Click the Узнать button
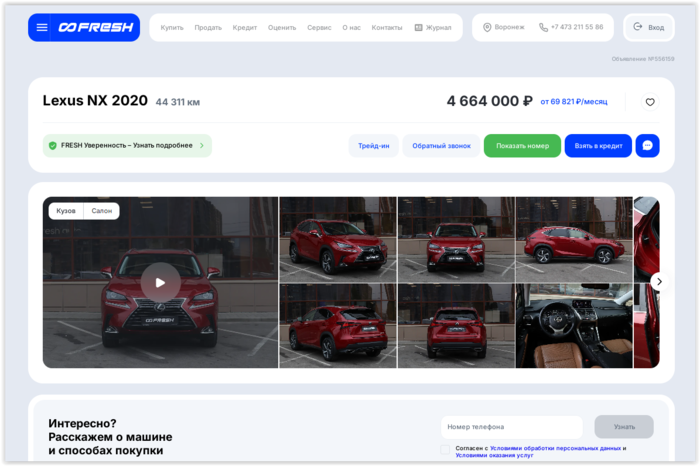The width and height of the screenshot is (700, 466). point(624,427)
